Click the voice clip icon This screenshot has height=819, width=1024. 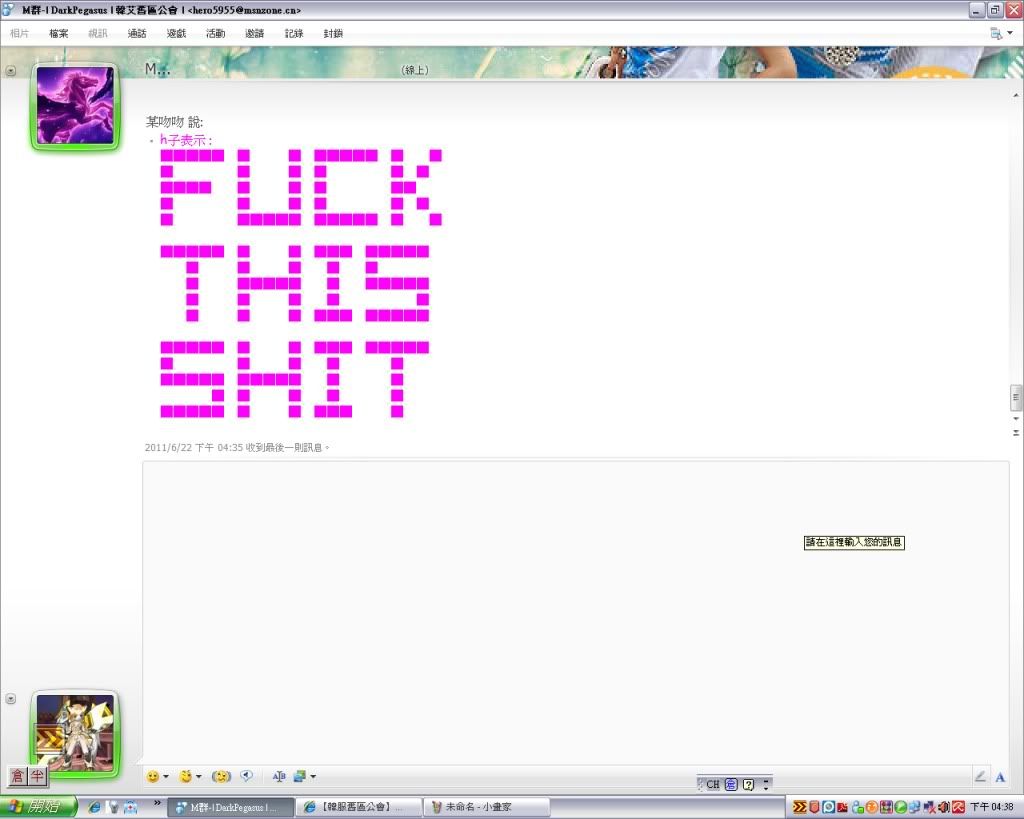[x=246, y=776]
